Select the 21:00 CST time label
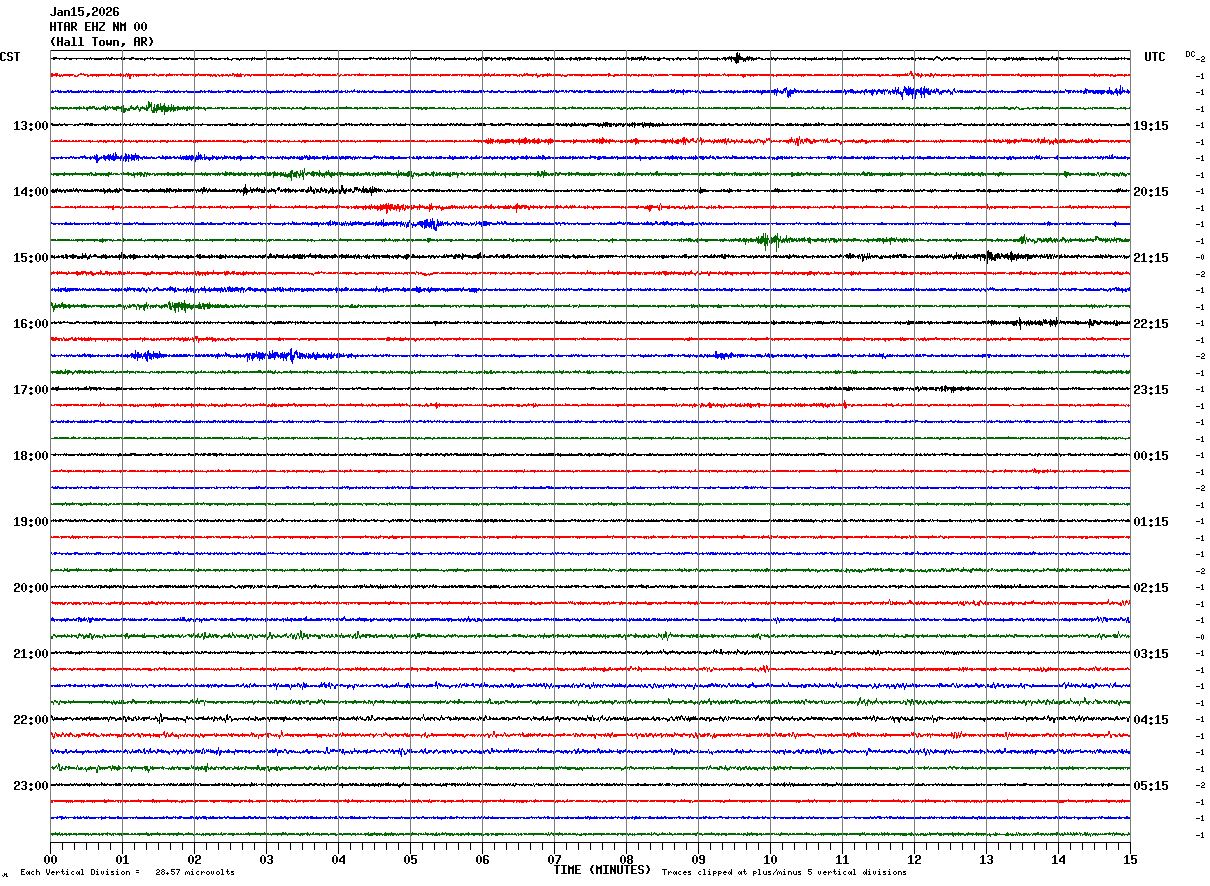The image size is (1210, 886). (30, 654)
